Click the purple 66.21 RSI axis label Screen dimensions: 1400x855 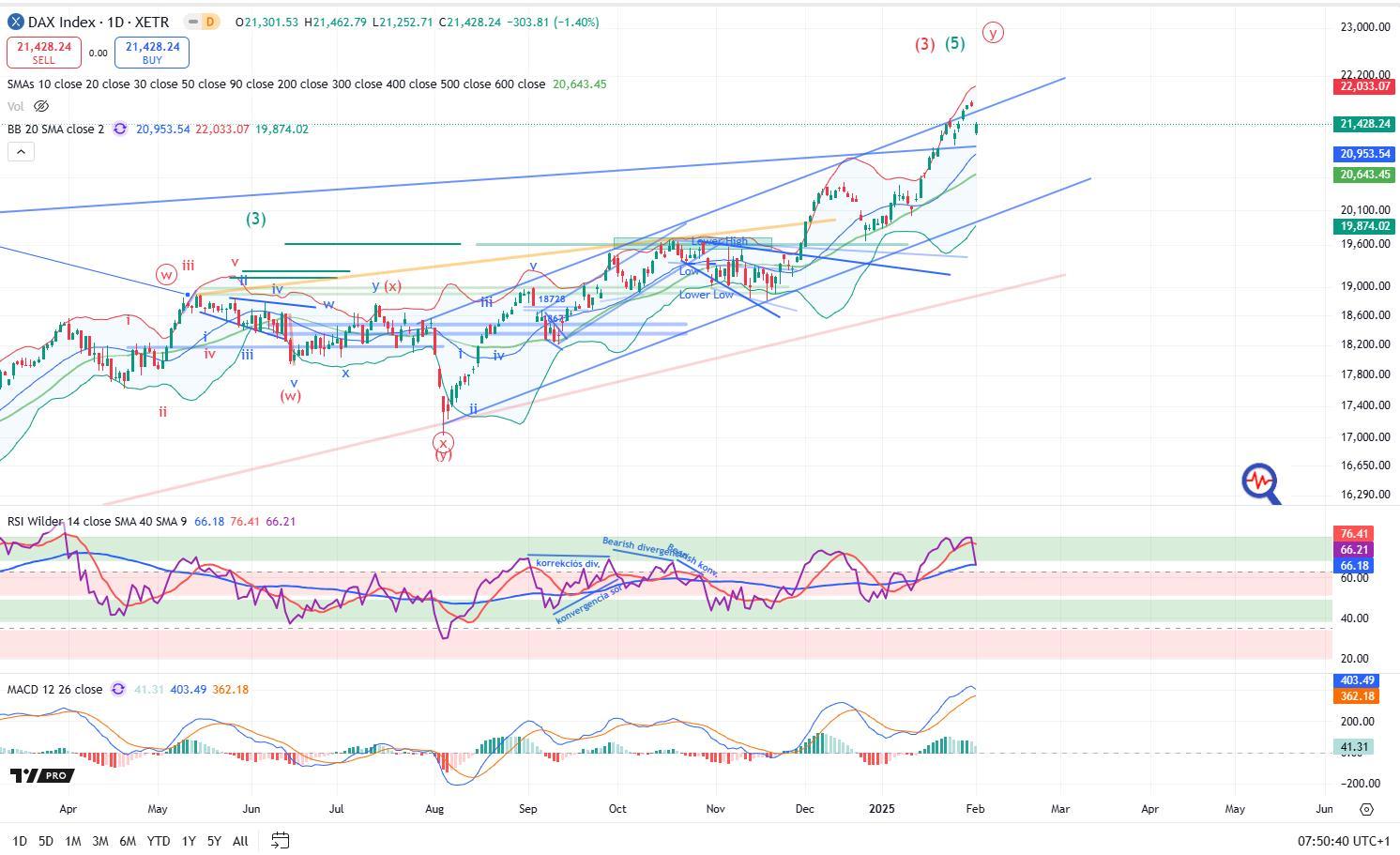pos(1355,550)
